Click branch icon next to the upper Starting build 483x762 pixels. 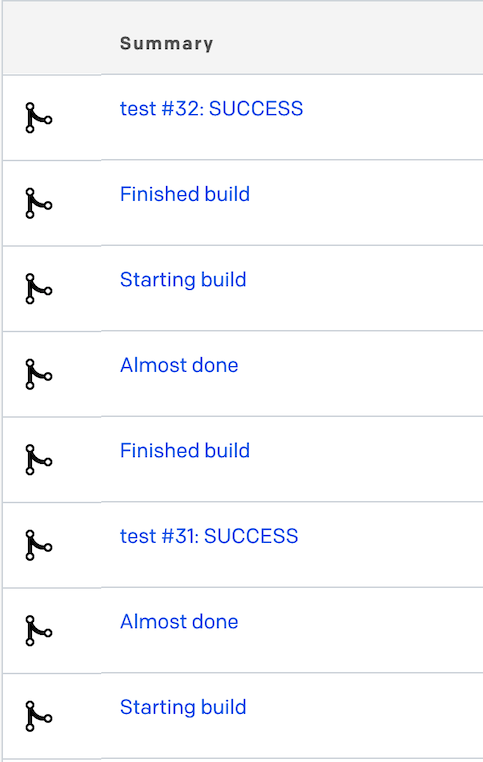pos(38,289)
